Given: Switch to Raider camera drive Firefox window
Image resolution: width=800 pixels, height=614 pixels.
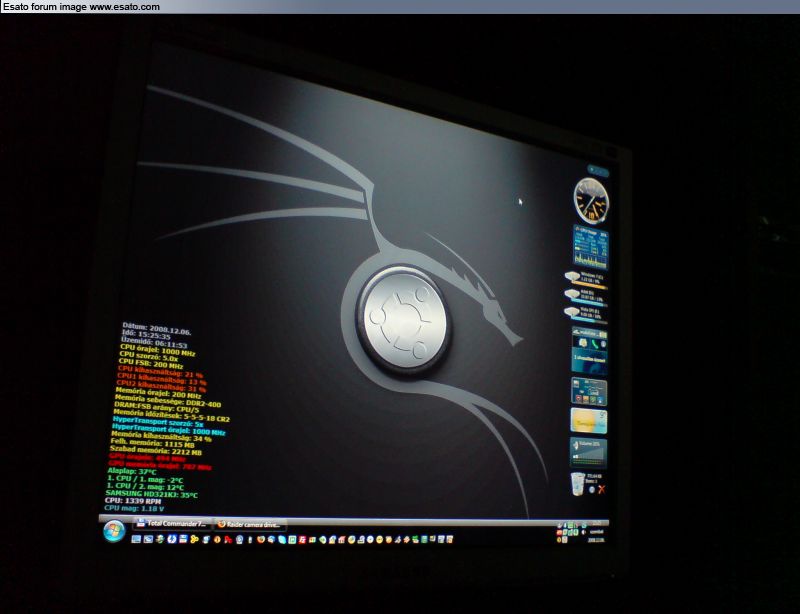Looking at the screenshot, I should [249, 525].
